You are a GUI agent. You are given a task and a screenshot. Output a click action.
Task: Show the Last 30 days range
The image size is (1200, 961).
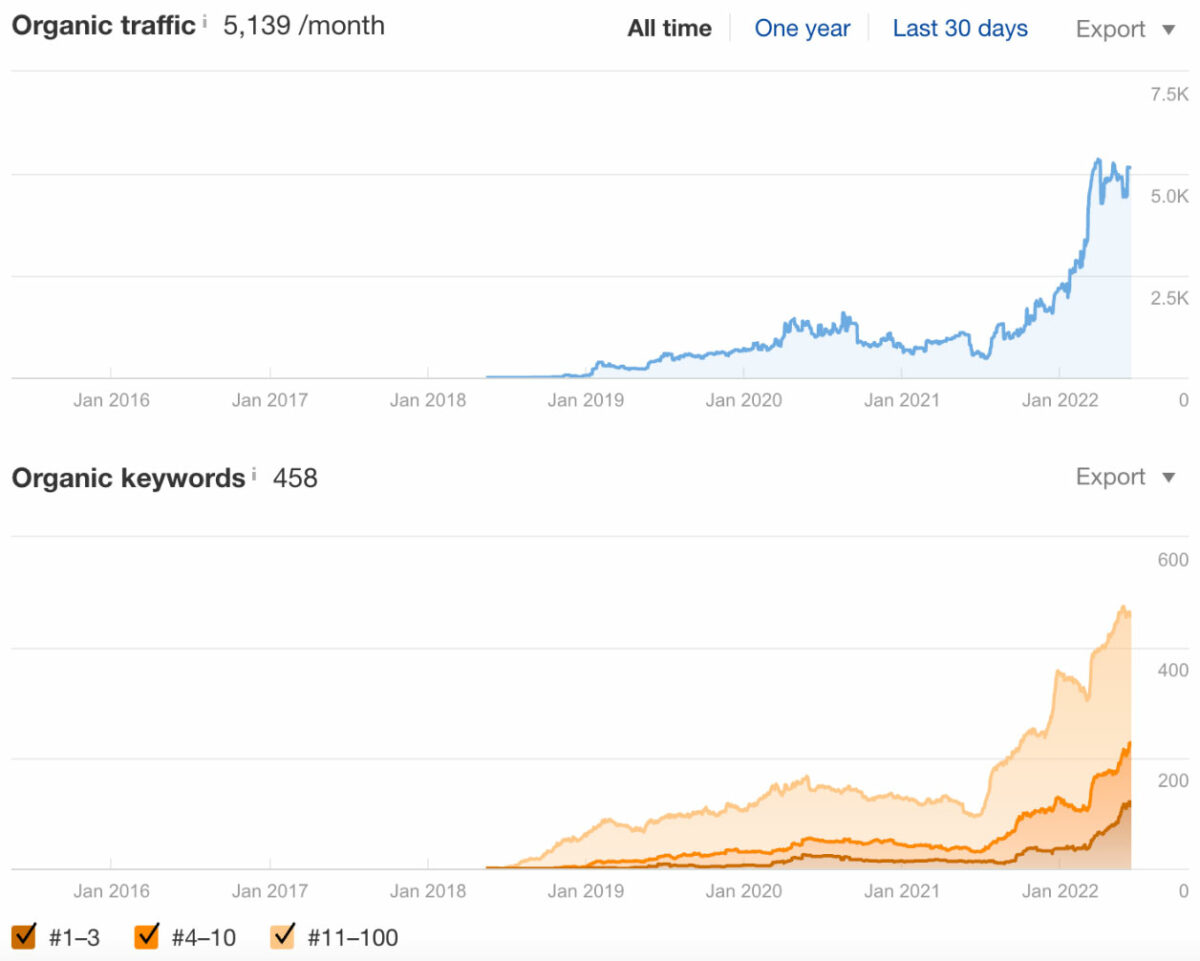[960, 29]
